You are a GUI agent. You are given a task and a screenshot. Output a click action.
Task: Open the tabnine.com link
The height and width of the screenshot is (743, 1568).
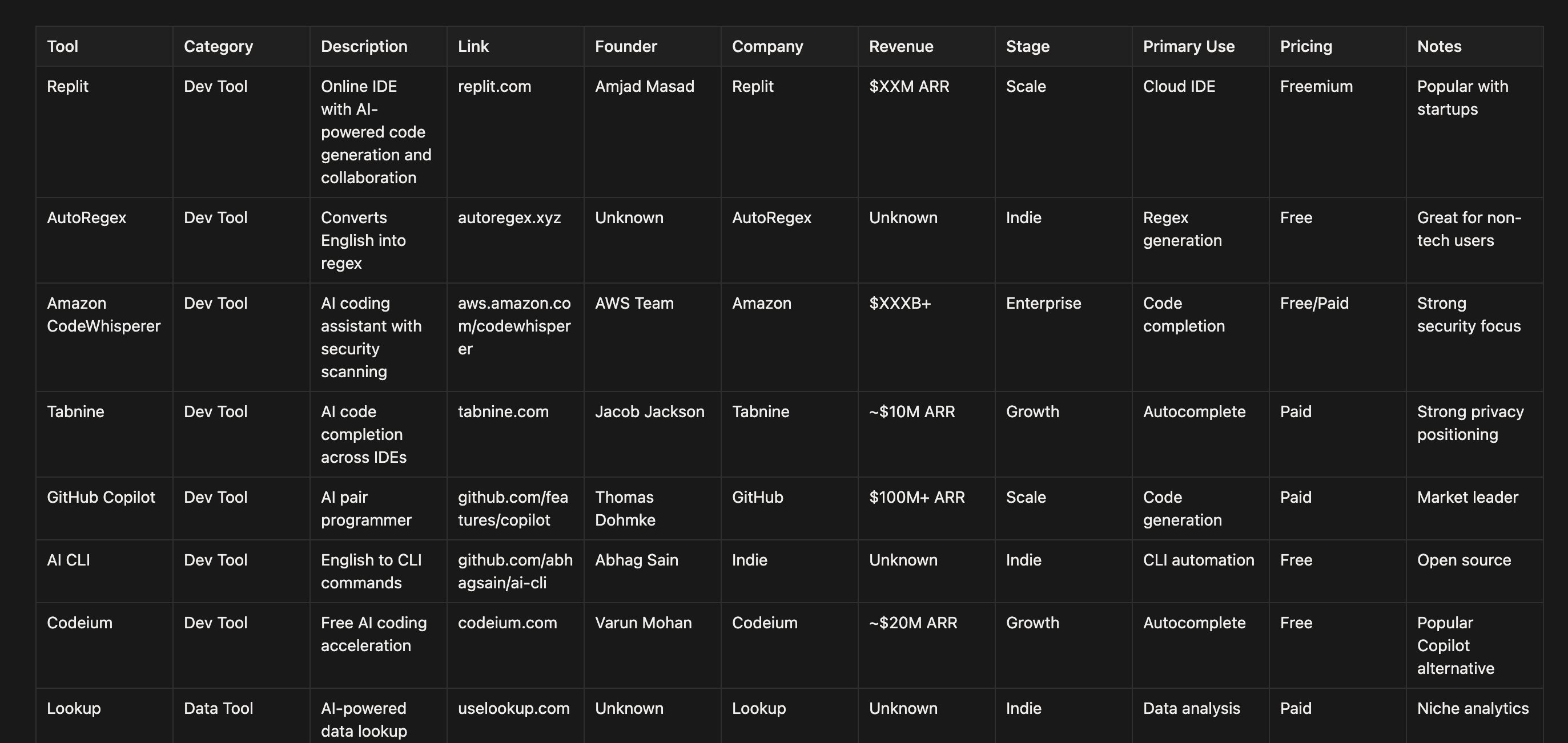coord(503,412)
